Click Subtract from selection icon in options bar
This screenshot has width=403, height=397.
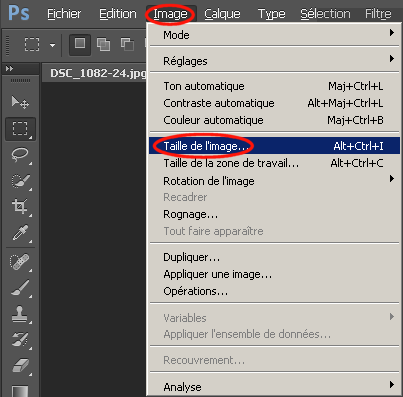click(x=127, y=44)
